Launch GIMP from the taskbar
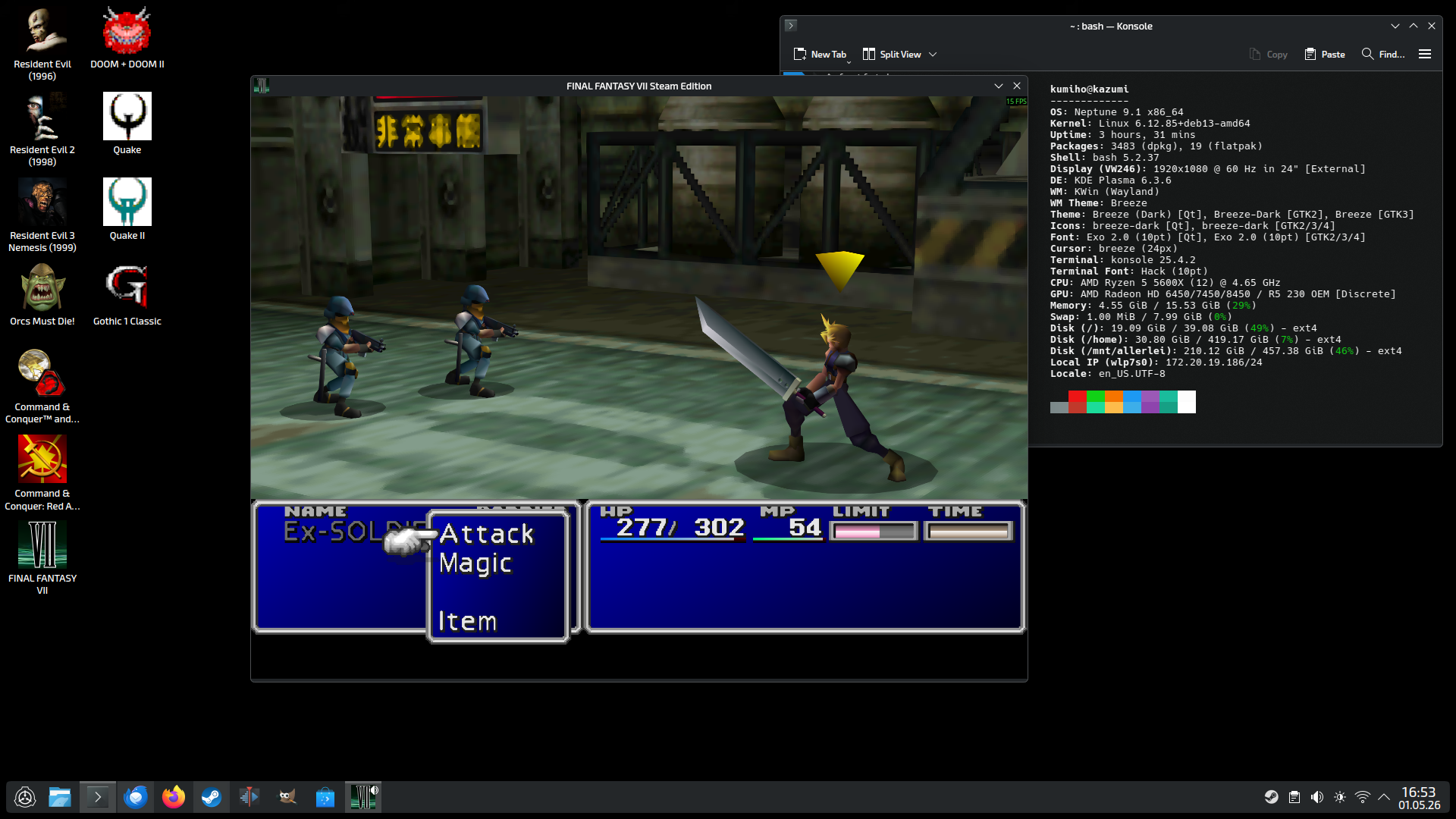1456x819 pixels. click(x=287, y=797)
